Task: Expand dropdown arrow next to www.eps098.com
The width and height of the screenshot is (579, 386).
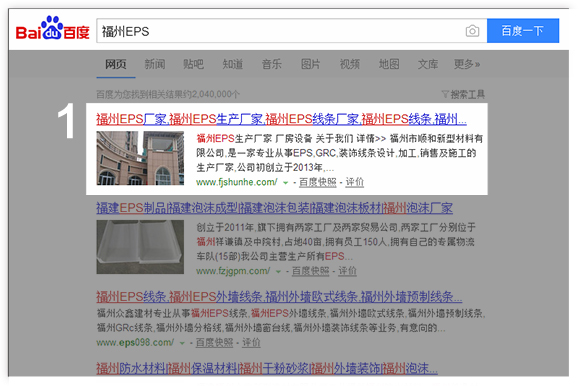Action: click(x=182, y=343)
